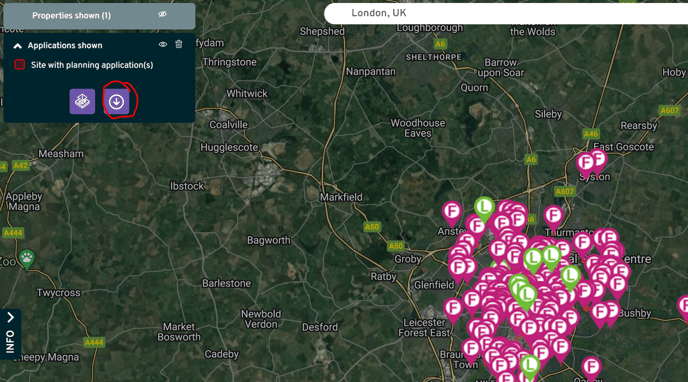Click the red Site with planning application(s) swatch

pos(19,65)
